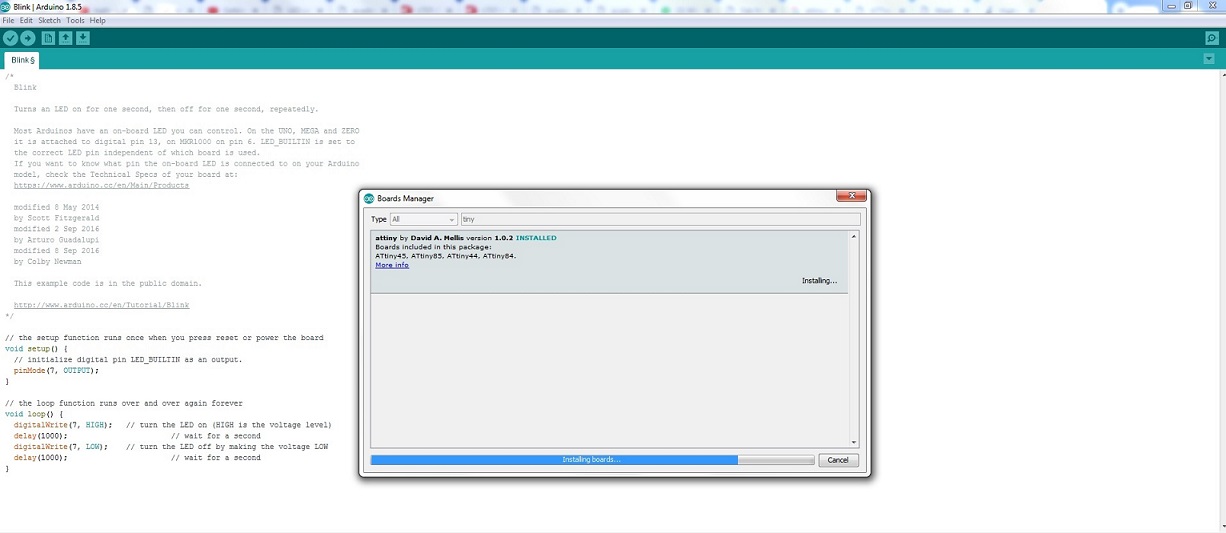Open the Serial Monitor magnifier icon
Viewport: 1226px width, 533px height.
pyautogui.click(x=1212, y=38)
